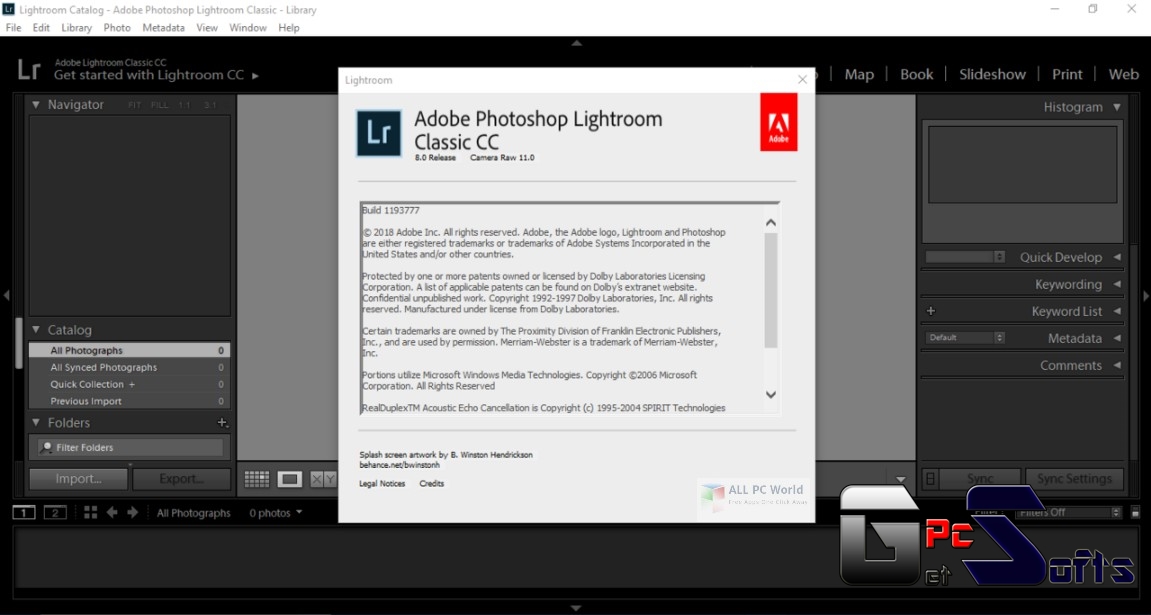The height and width of the screenshot is (615, 1151).
Task: Click the magnifier icon in Filter Folders
Action: (x=46, y=447)
